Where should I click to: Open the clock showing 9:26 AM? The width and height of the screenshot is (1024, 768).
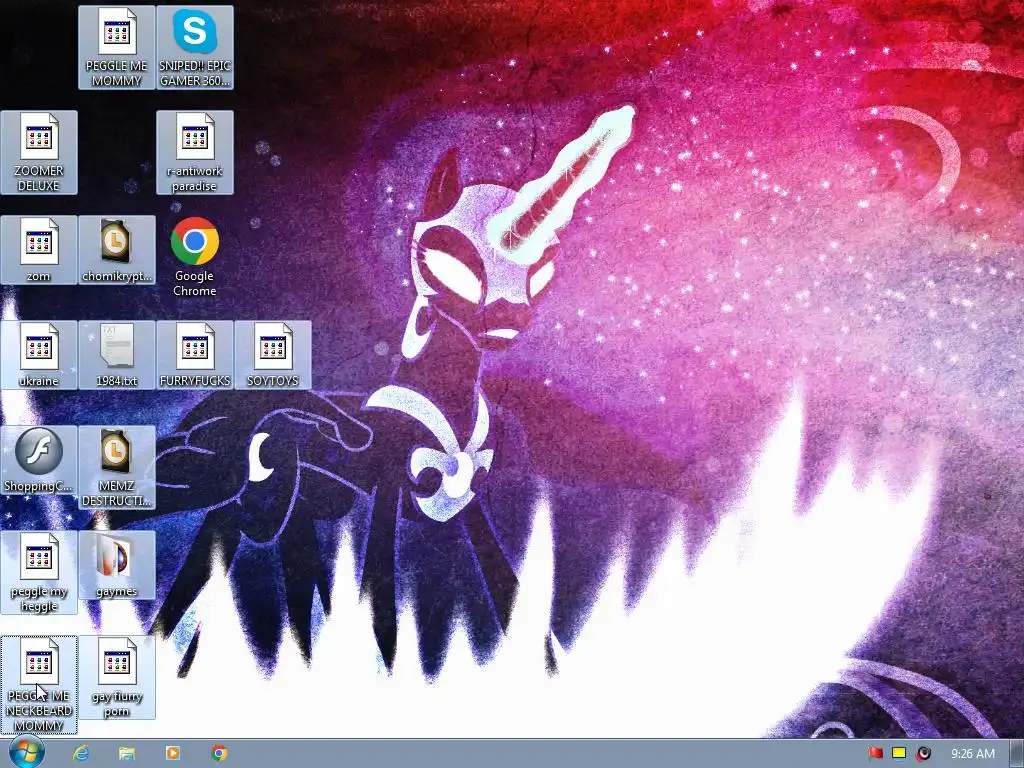pyautogui.click(x=972, y=754)
